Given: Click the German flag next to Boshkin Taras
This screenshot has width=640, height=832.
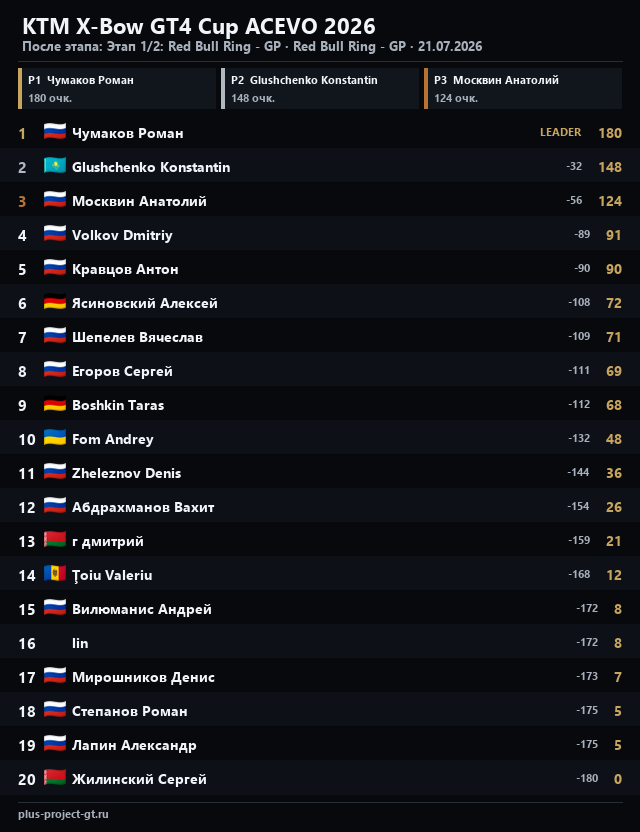Looking at the screenshot, I should 55,404.
